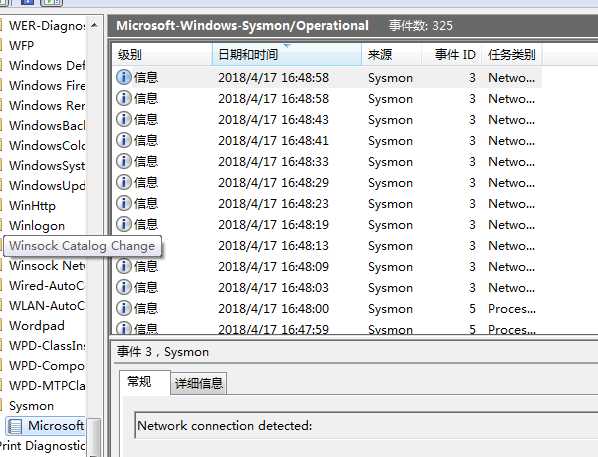This screenshot has width=598, height=457.
Task: Click Netwo... category in 16:48:33 row
Action: click(512, 162)
